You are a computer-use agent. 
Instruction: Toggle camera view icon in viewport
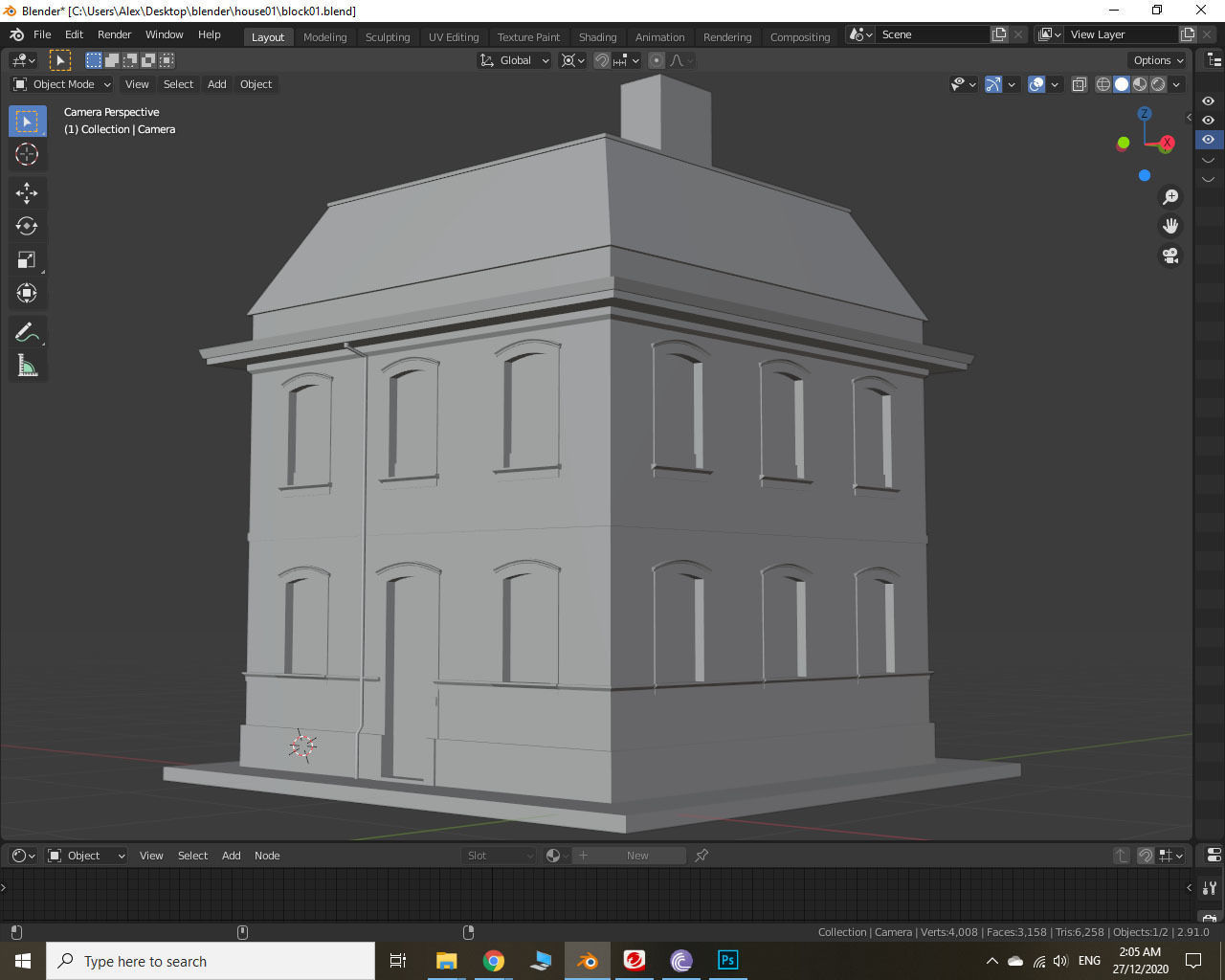pyautogui.click(x=1170, y=256)
